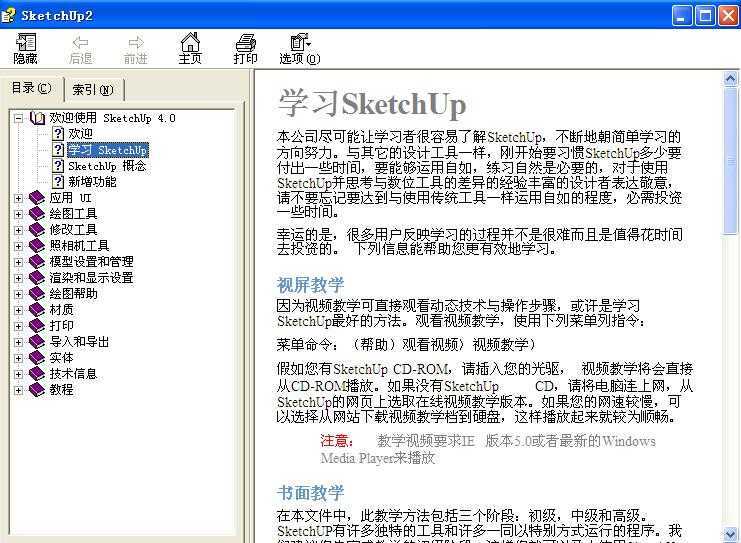Click the topic icon beside SketchUp 概念

[58, 166]
